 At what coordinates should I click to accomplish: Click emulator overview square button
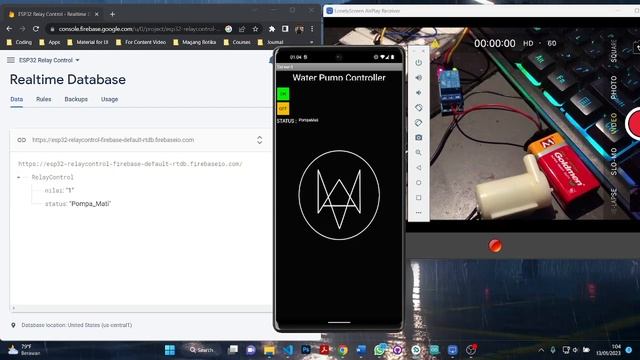tap(418, 198)
